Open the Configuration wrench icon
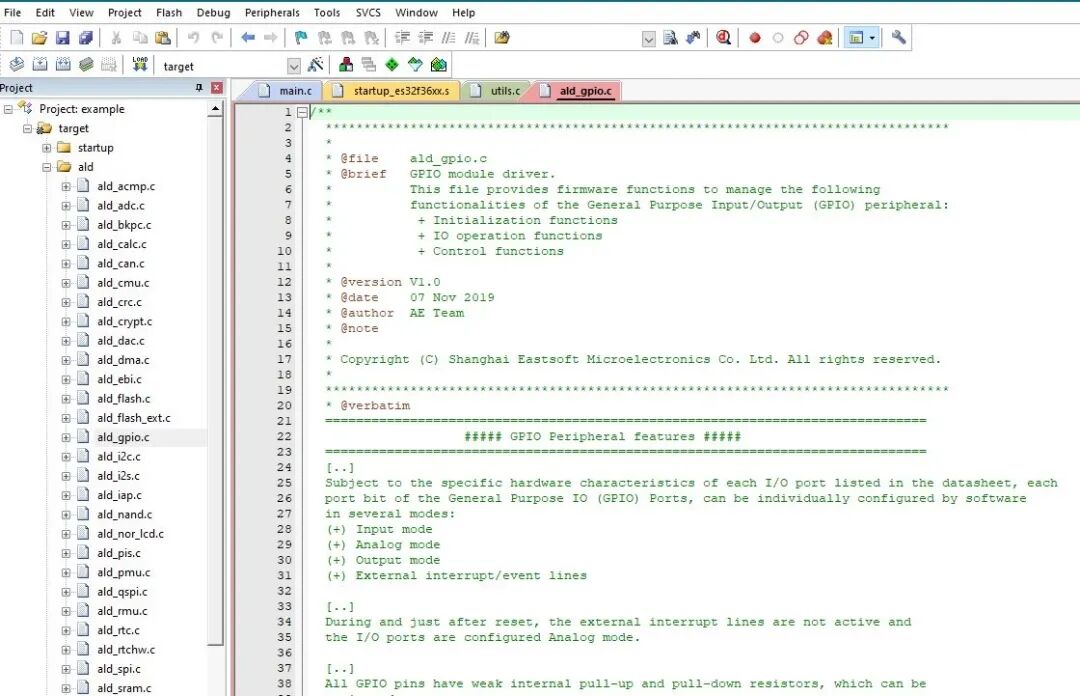The width and height of the screenshot is (1080, 696). (899, 38)
